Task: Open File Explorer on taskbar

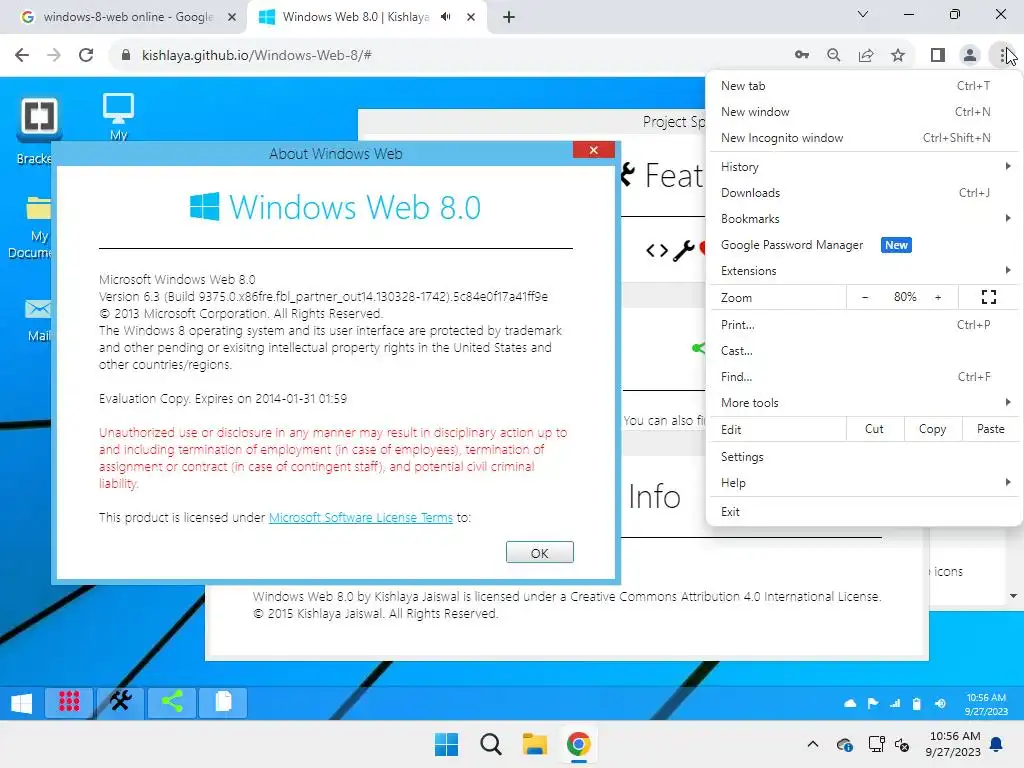Action: coord(534,744)
